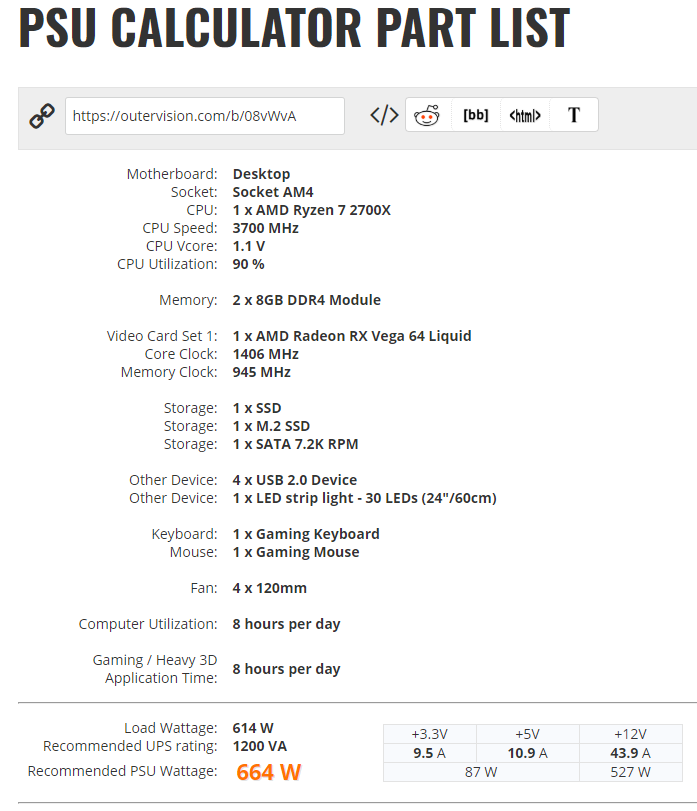Click the Motherboard Desktop value
The width and height of the screenshot is (697, 811).
click(262, 174)
